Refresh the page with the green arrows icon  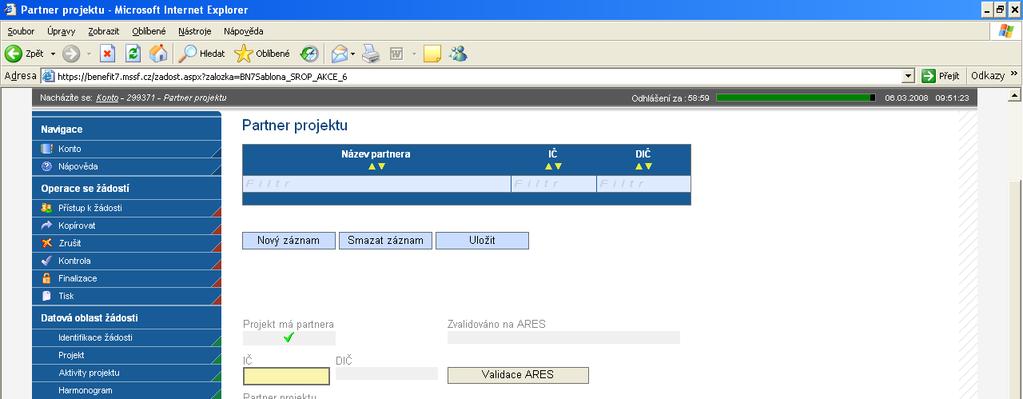pos(133,53)
